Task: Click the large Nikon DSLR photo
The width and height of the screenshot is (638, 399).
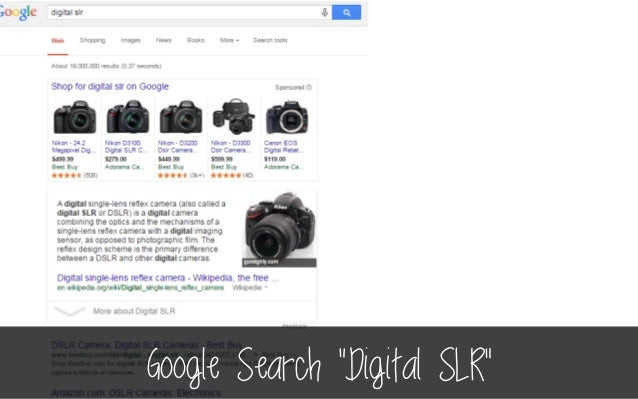Action: 279,229
